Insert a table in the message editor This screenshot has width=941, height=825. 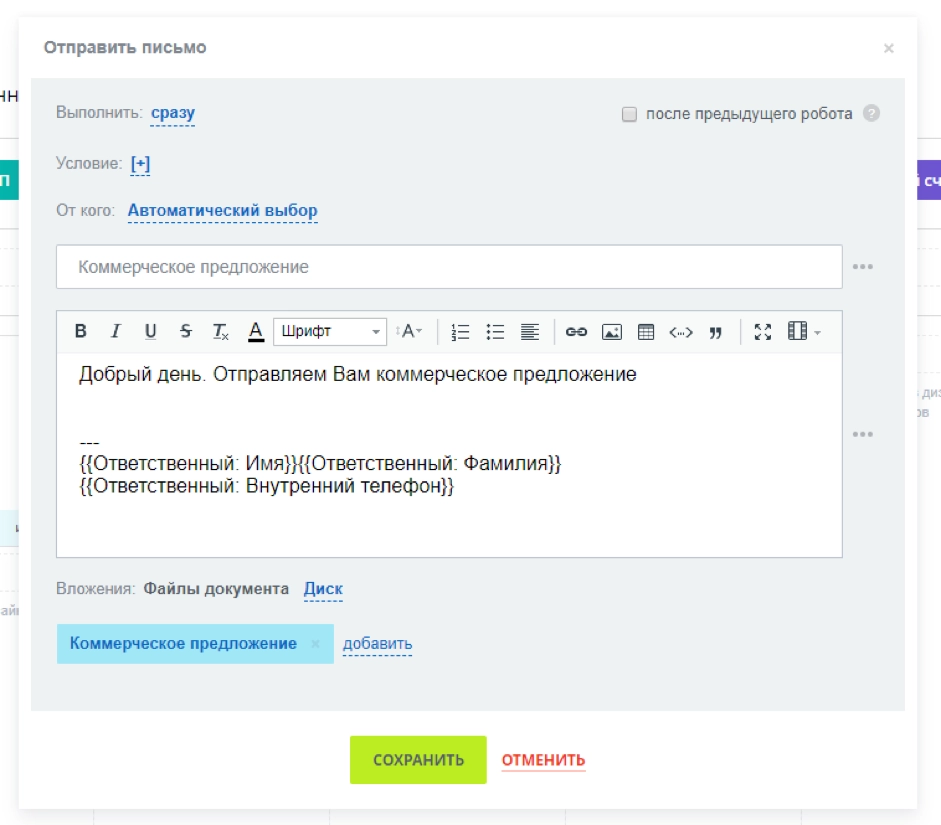click(648, 332)
